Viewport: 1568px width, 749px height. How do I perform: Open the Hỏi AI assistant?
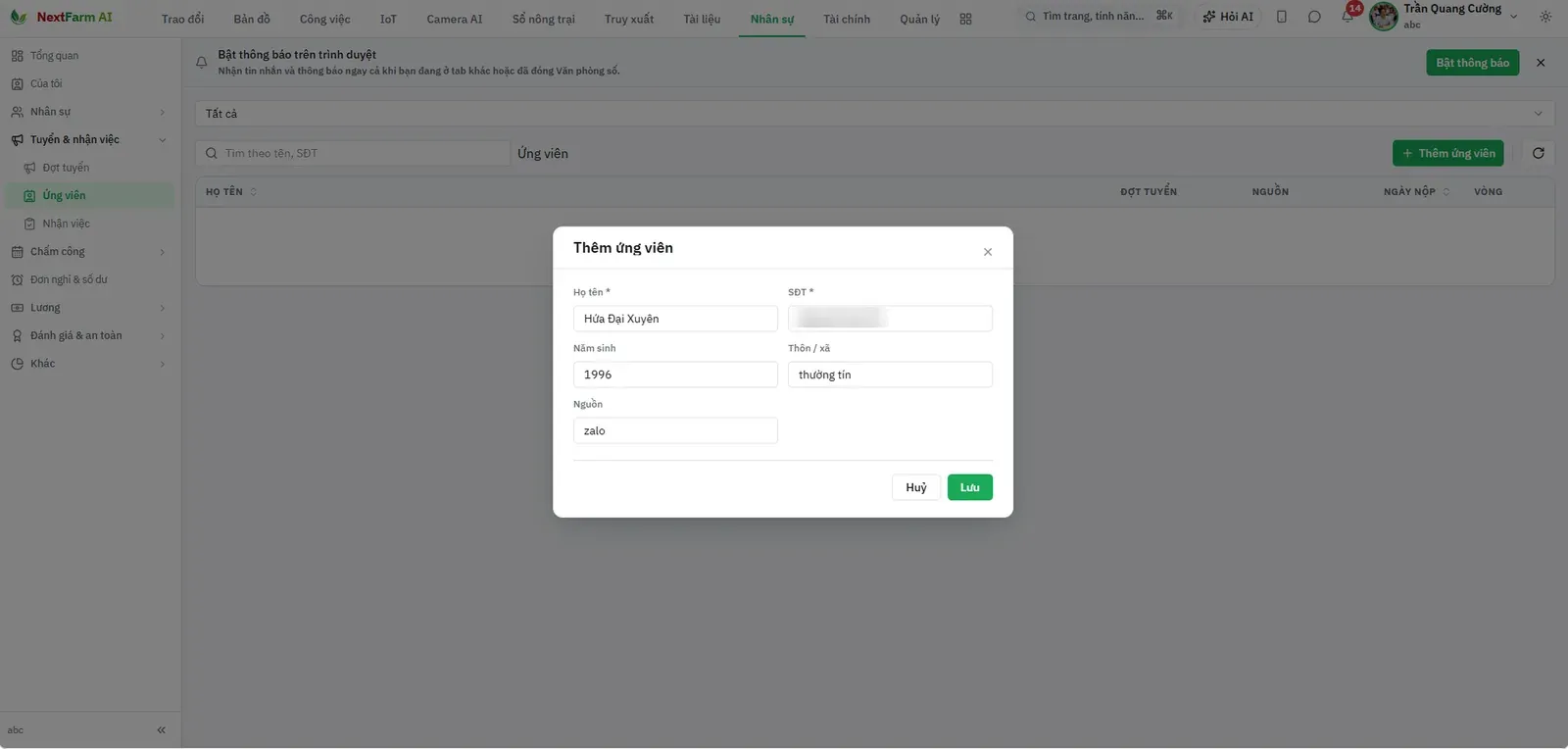pyautogui.click(x=1228, y=17)
